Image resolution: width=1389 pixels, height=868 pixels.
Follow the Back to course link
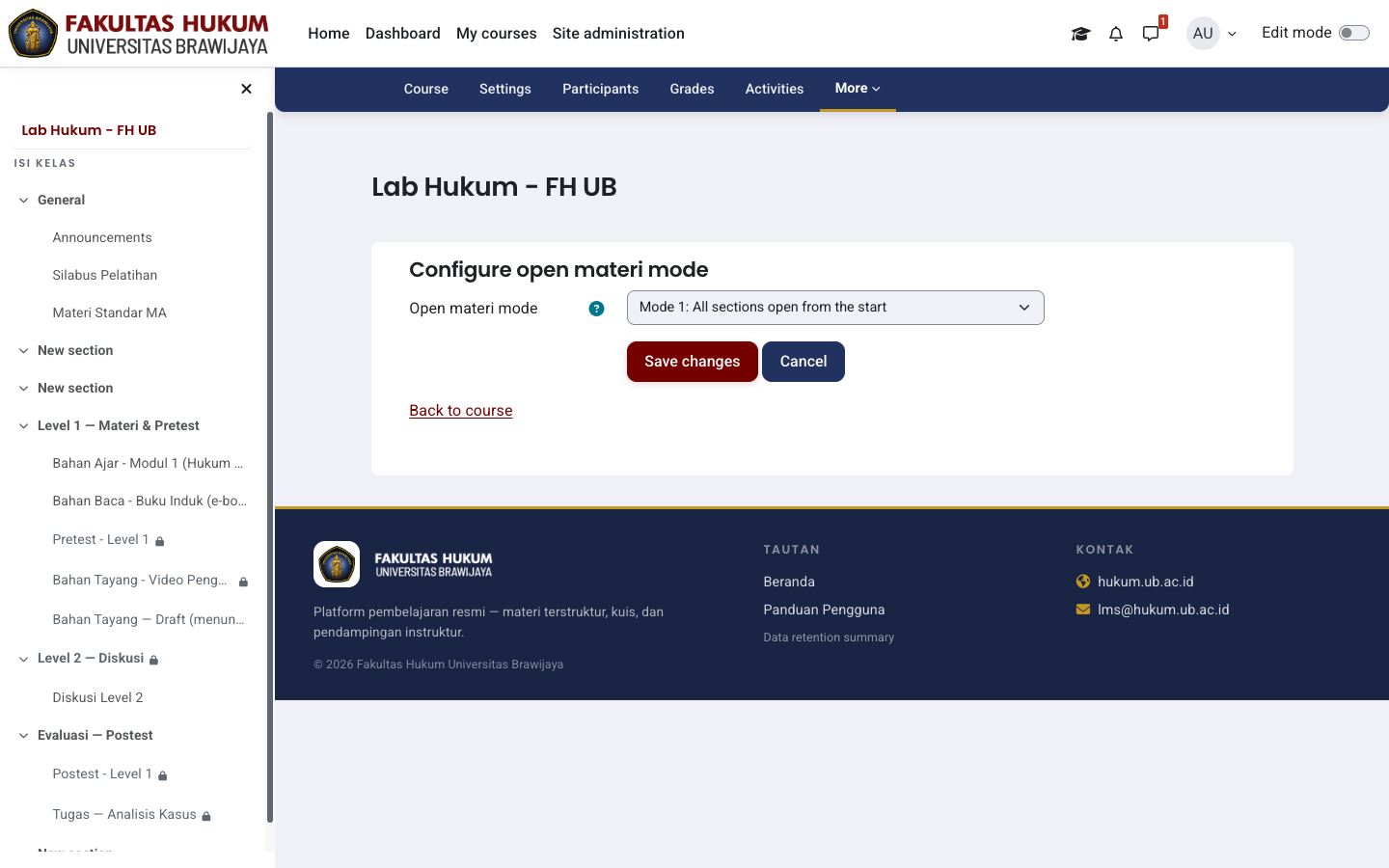[461, 411]
